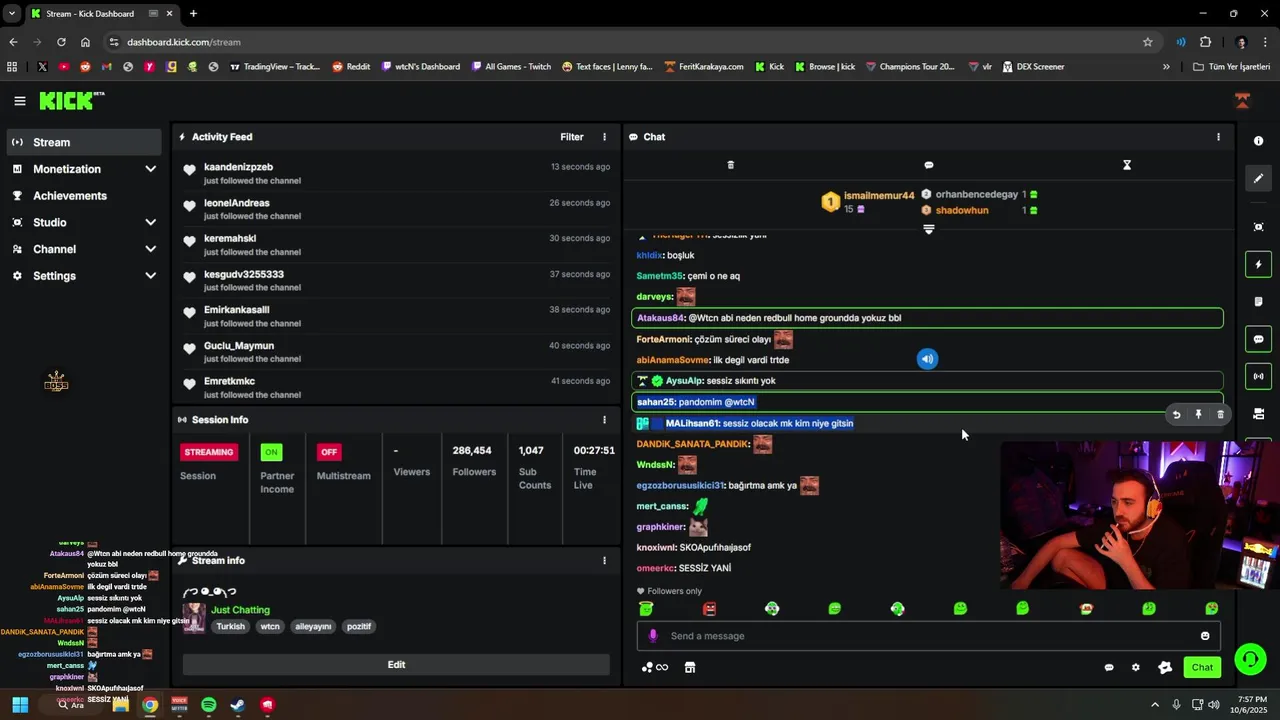Select the first green halo emote
Viewport: 1280px width, 720px height.
point(646,609)
